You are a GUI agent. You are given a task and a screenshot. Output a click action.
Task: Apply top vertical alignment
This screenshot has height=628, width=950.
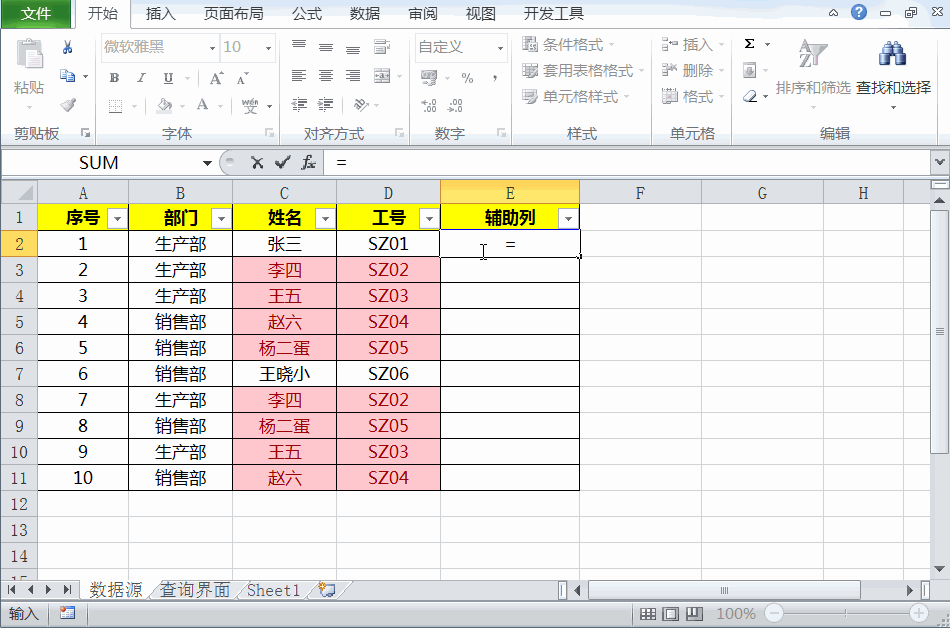tap(299, 46)
